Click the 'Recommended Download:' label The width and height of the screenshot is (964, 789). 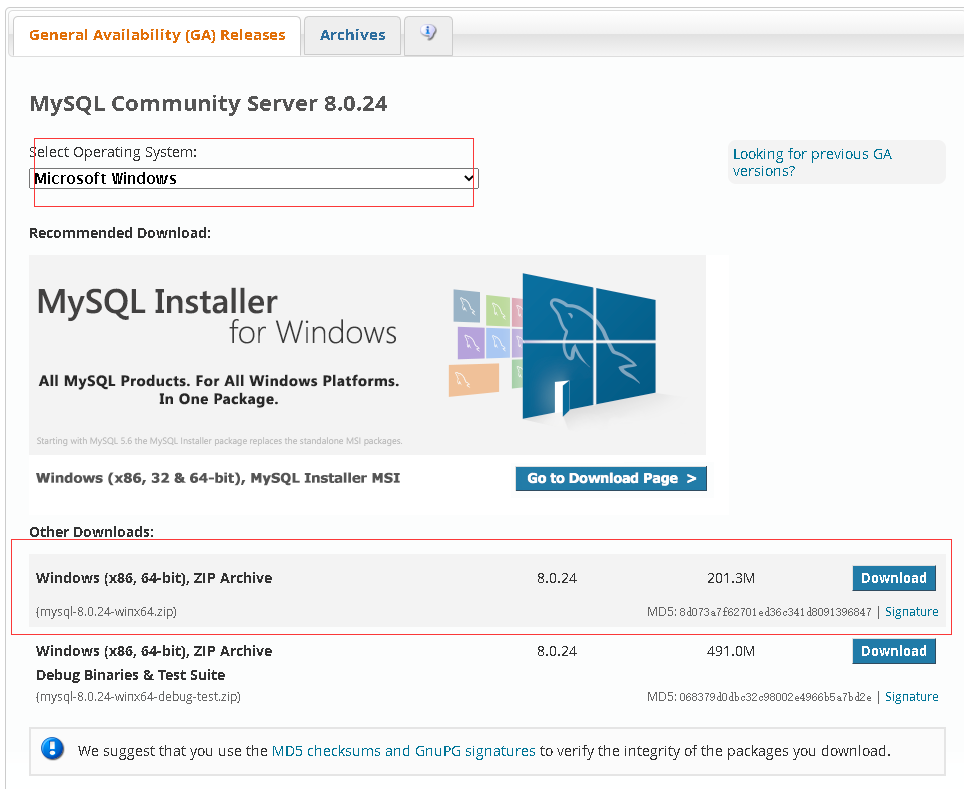[120, 233]
